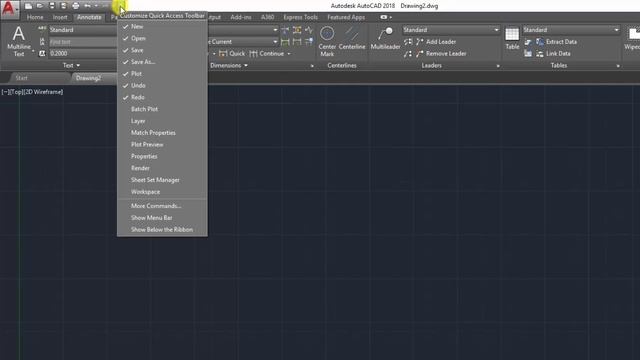Uncheck Save in the customize menu
The width and height of the screenshot is (640, 360).
[x=162, y=50]
